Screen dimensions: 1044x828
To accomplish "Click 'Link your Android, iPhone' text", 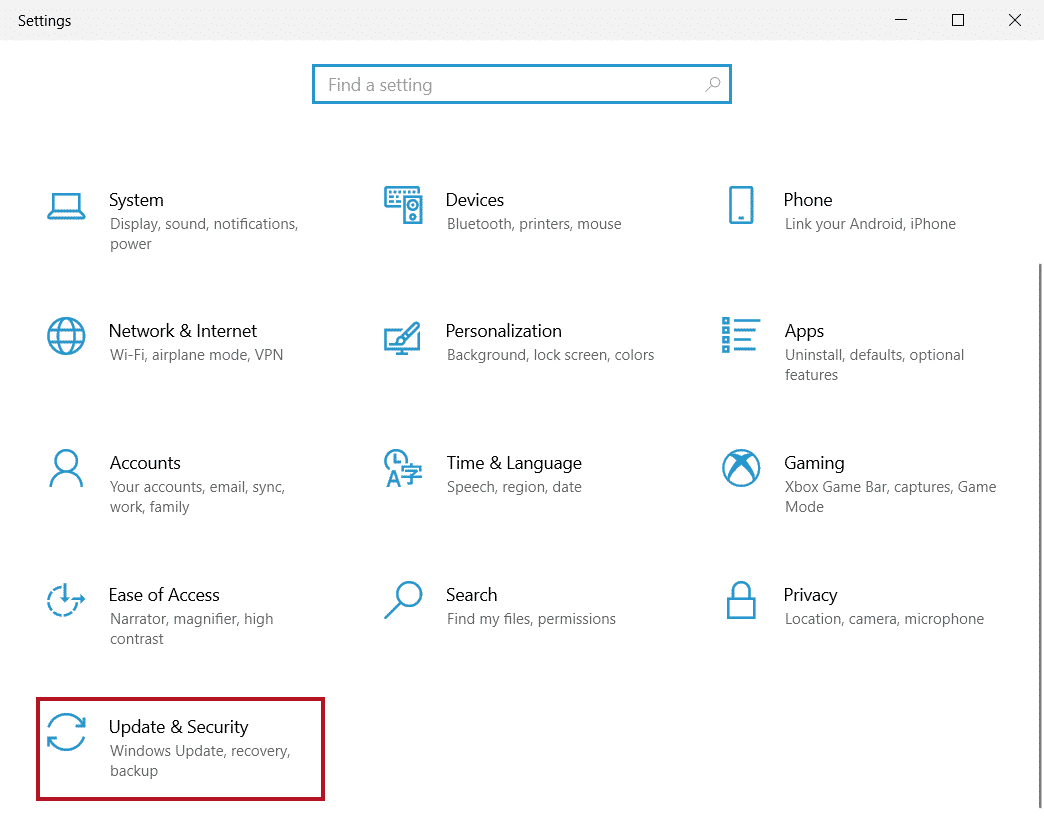I will 870,224.
